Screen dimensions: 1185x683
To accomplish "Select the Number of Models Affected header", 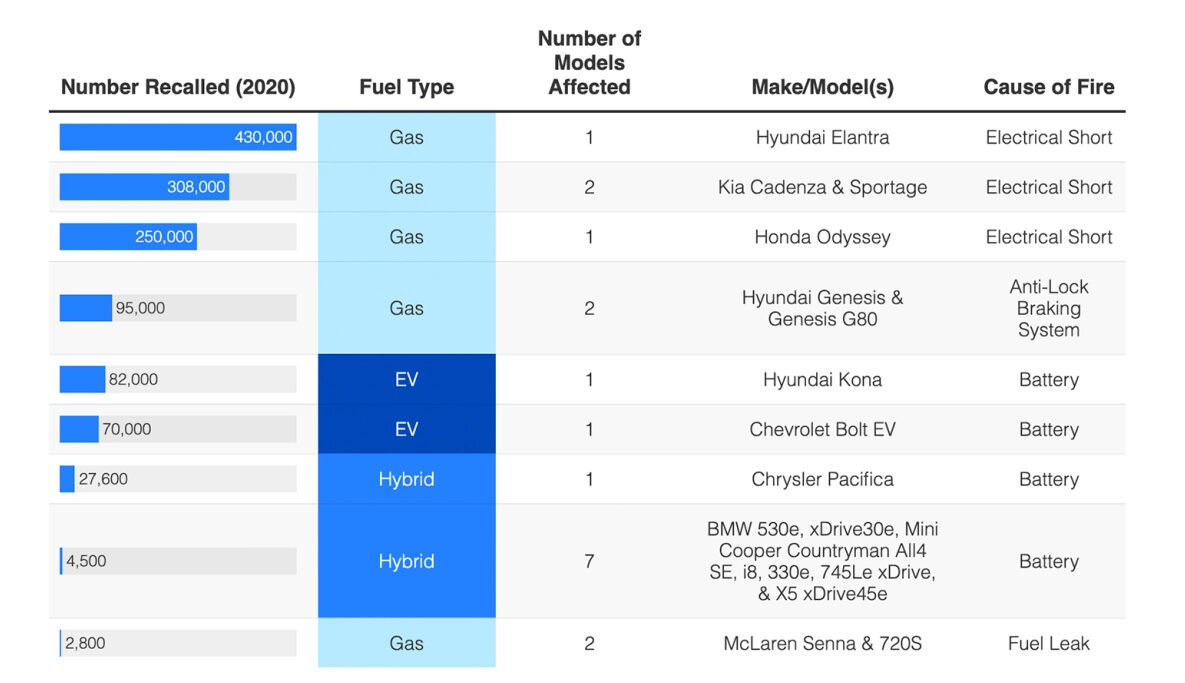I will (x=589, y=63).
